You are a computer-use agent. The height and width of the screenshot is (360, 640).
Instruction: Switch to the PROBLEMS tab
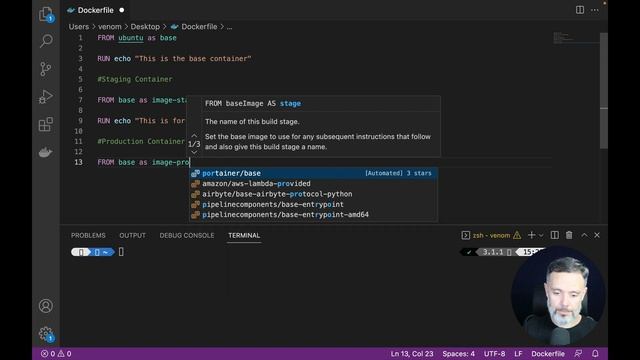[88, 236]
